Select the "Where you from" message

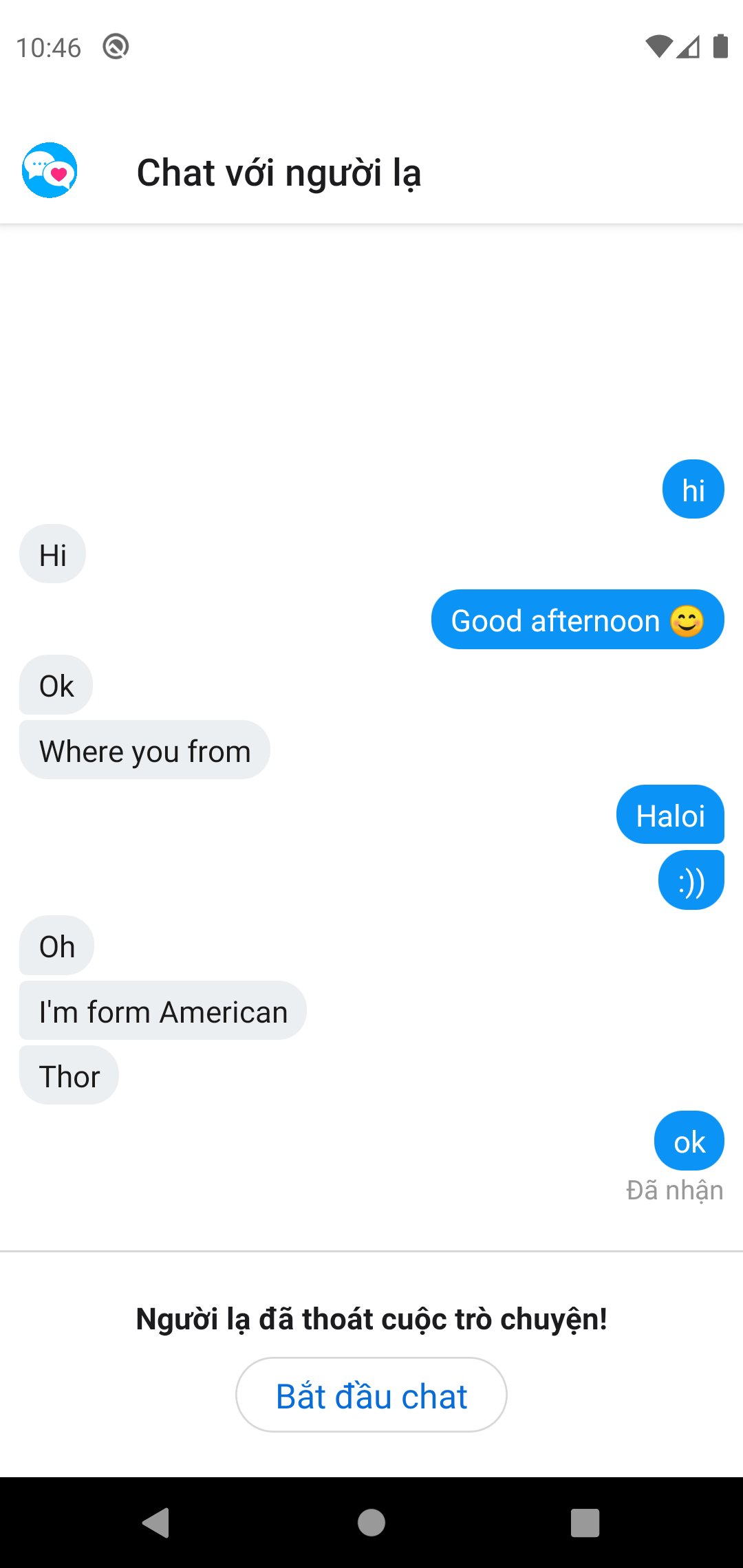click(144, 750)
